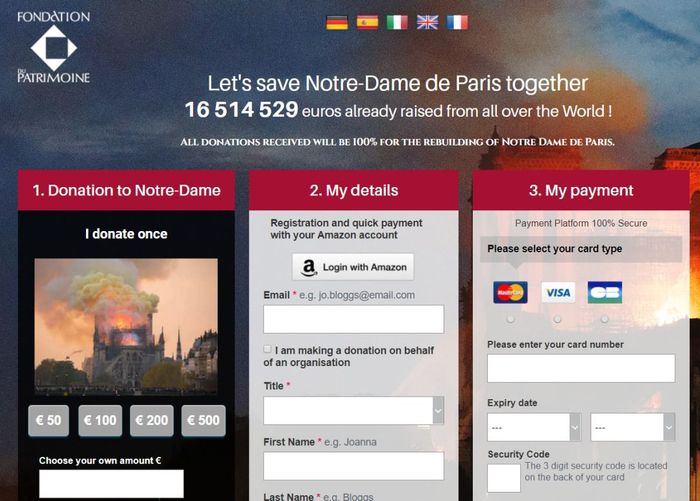Click the United Kingdom flag icon
Image resolution: width=700 pixels, height=501 pixels.
pyautogui.click(x=428, y=22)
